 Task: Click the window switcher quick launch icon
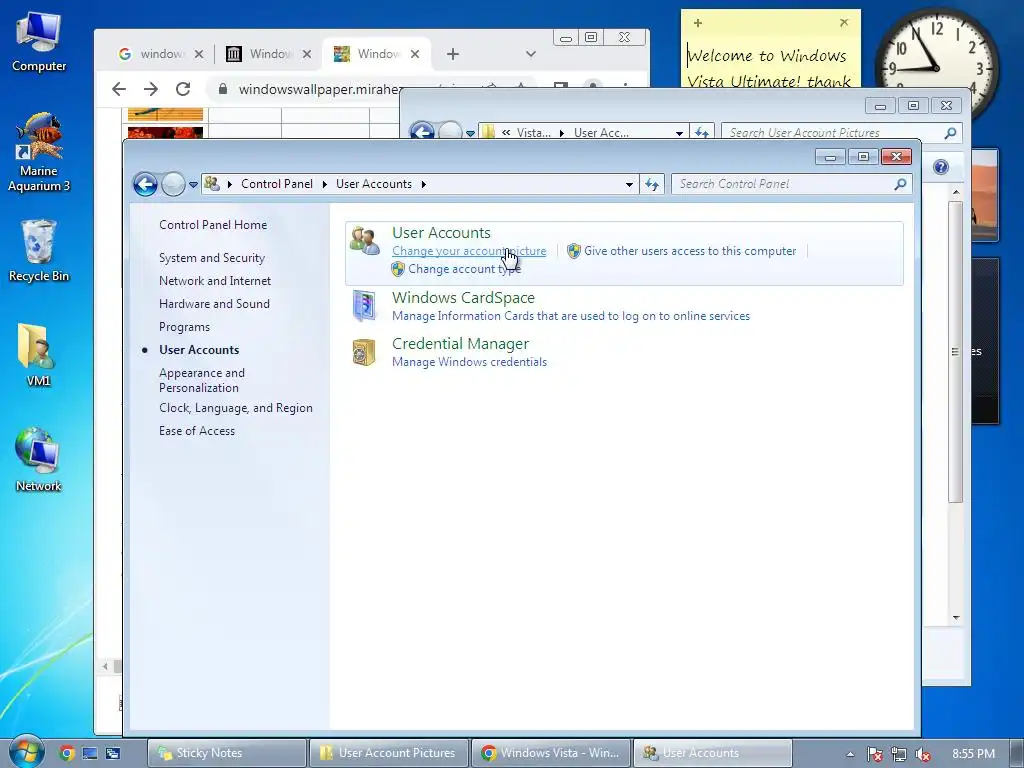point(112,753)
